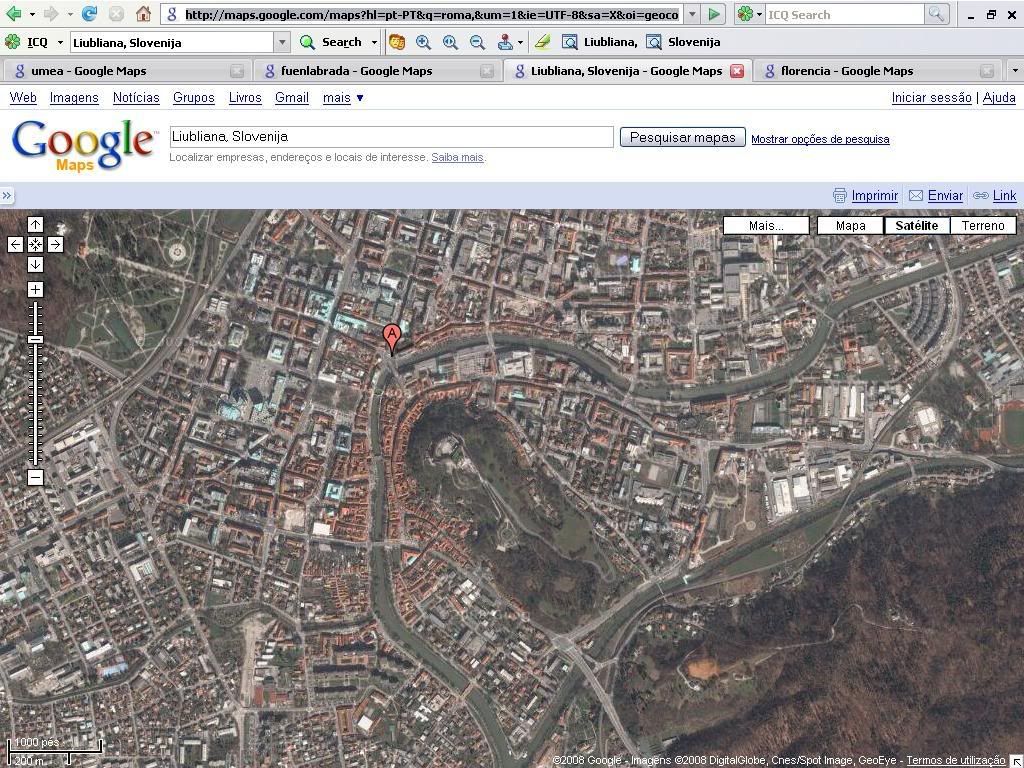
Task: Expand the left panel with double chevron
Action: point(7,196)
